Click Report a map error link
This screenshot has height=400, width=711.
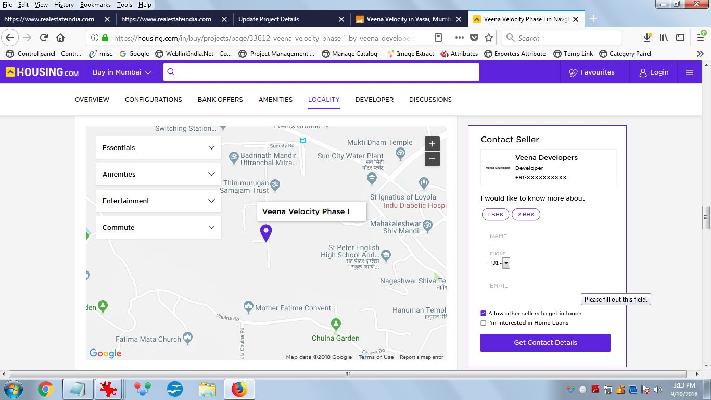(x=421, y=357)
